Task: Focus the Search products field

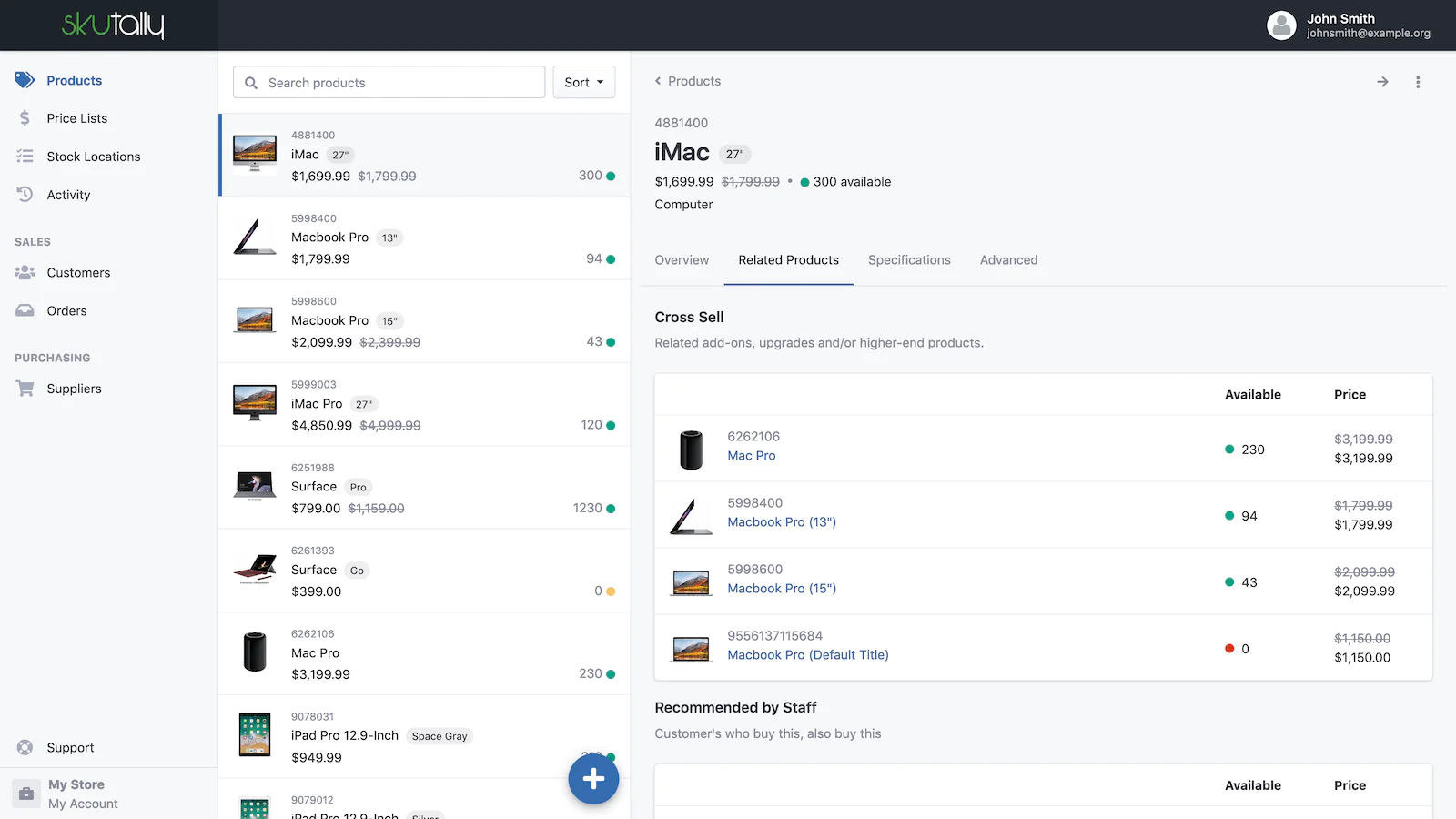Action: pyautogui.click(x=389, y=82)
